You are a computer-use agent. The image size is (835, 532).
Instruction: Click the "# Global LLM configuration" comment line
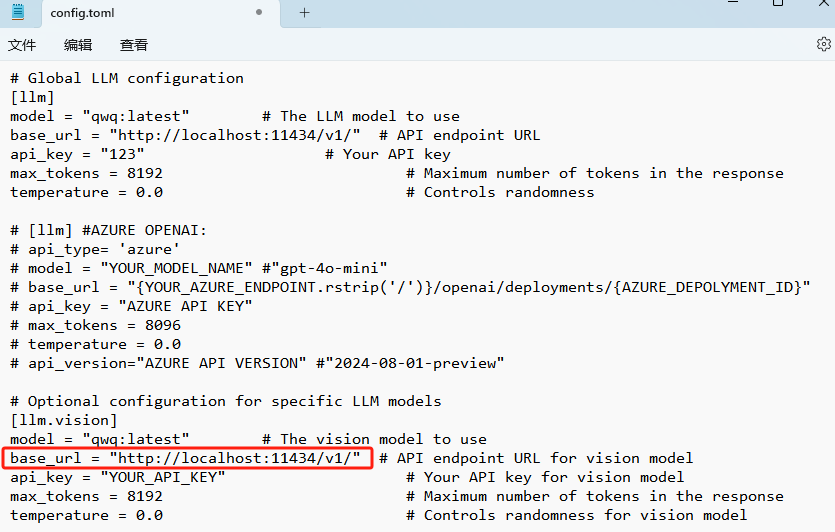[127, 78]
